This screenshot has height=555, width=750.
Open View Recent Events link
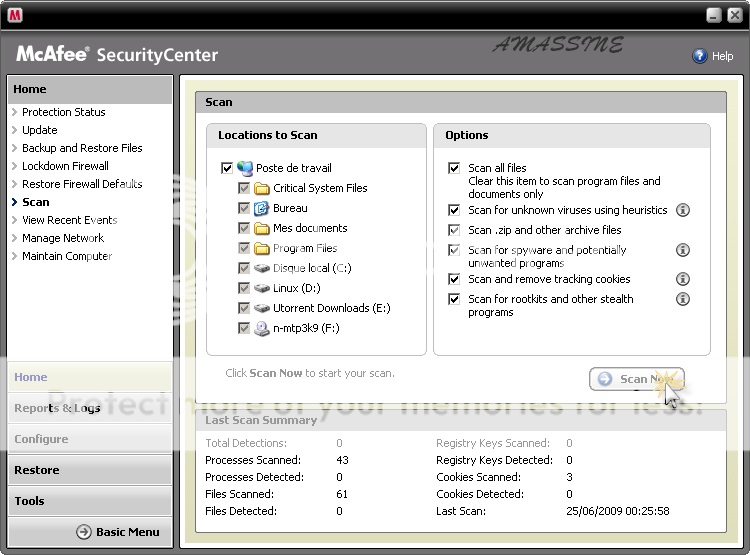[69, 220]
